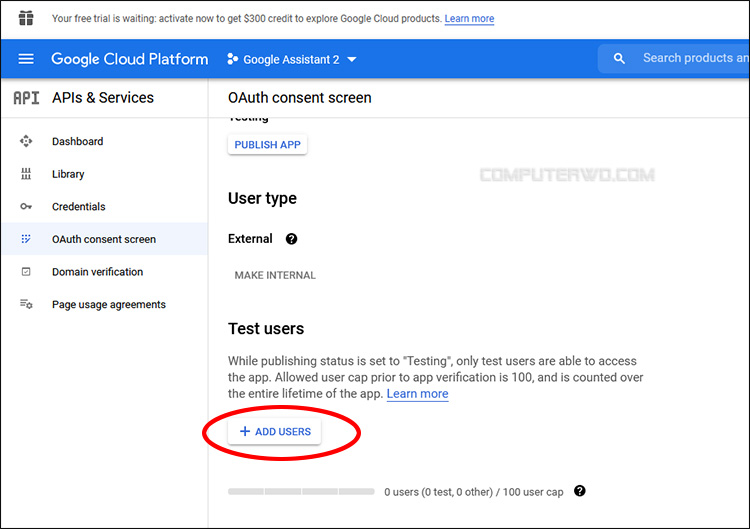Viewport: 750px width, 529px height.
Task: Click the Library sidebar icon
Action: pyautogui.click(x=26, y=174)
